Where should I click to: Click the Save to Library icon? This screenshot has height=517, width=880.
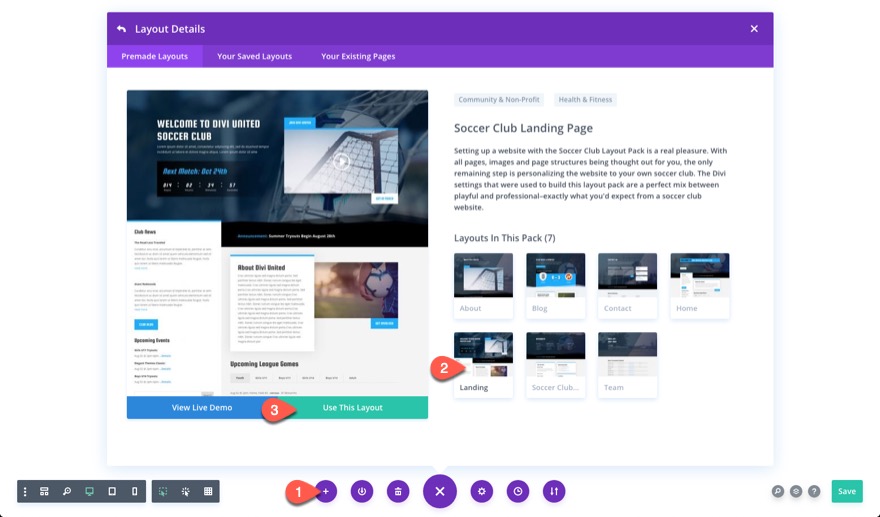tap(362, 491)
